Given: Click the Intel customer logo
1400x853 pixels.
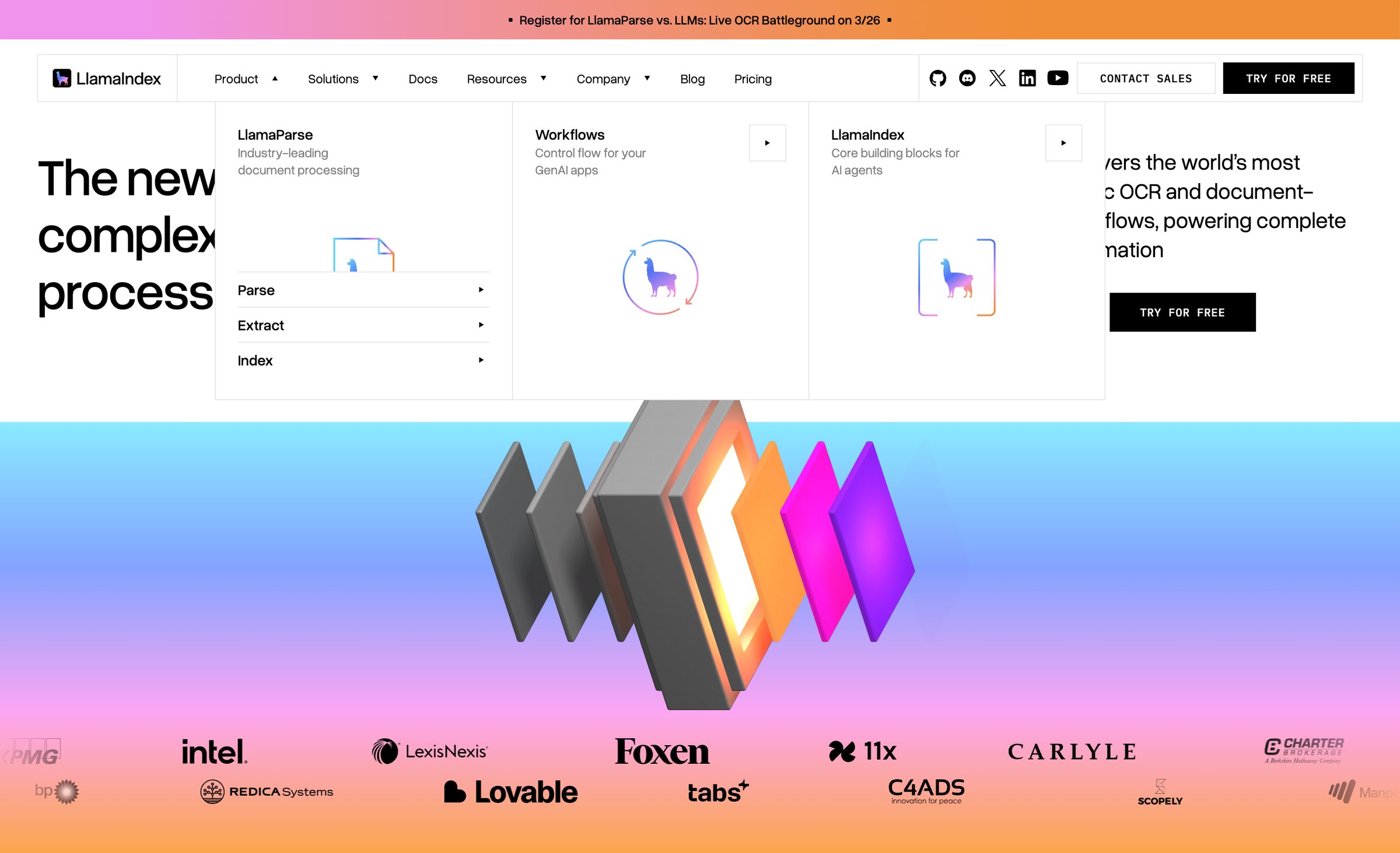Looking at the screenshot, I should pos(214,752).
